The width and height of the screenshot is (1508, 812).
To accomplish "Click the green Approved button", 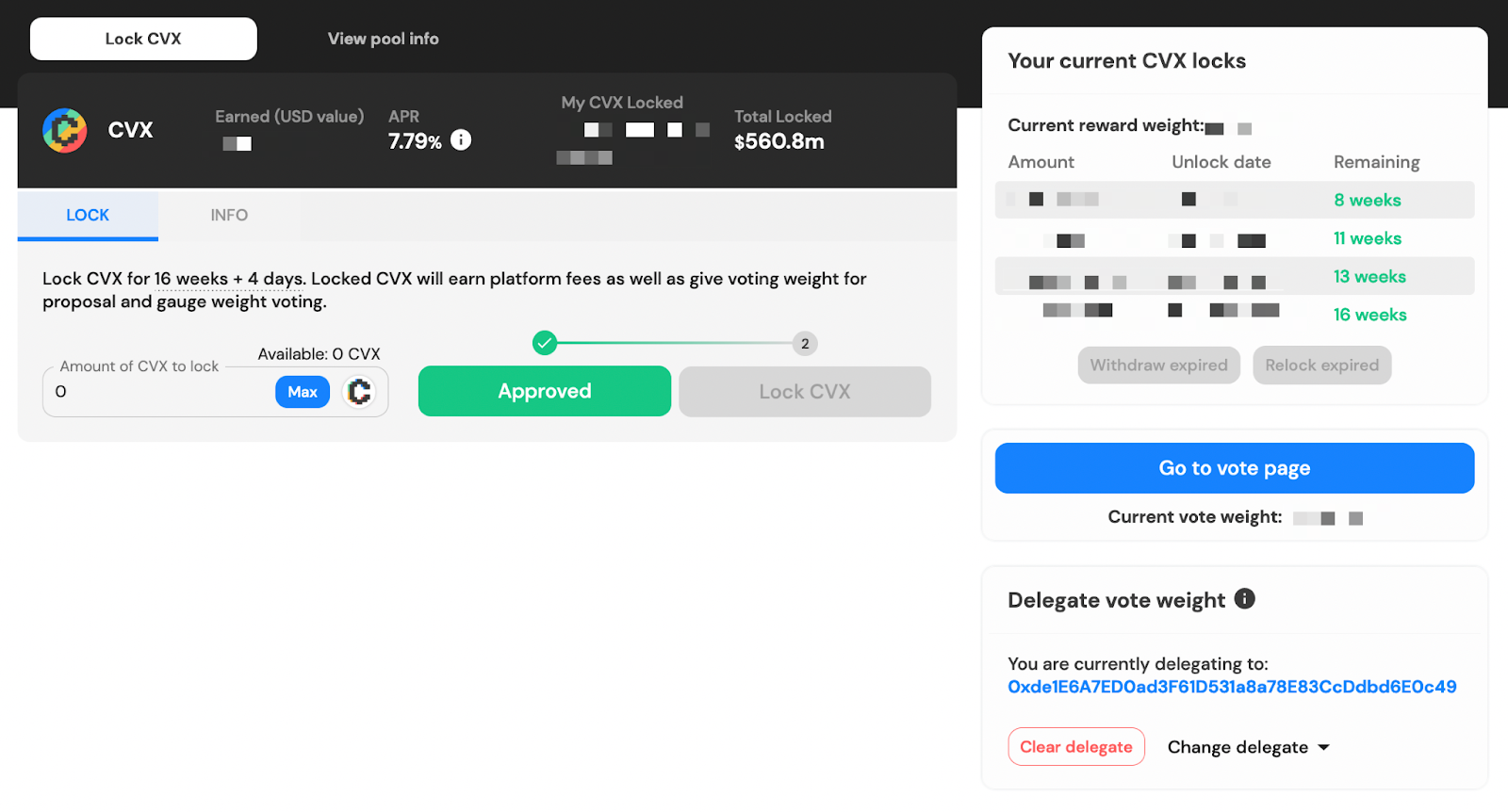I will click(x=545, y=391).
